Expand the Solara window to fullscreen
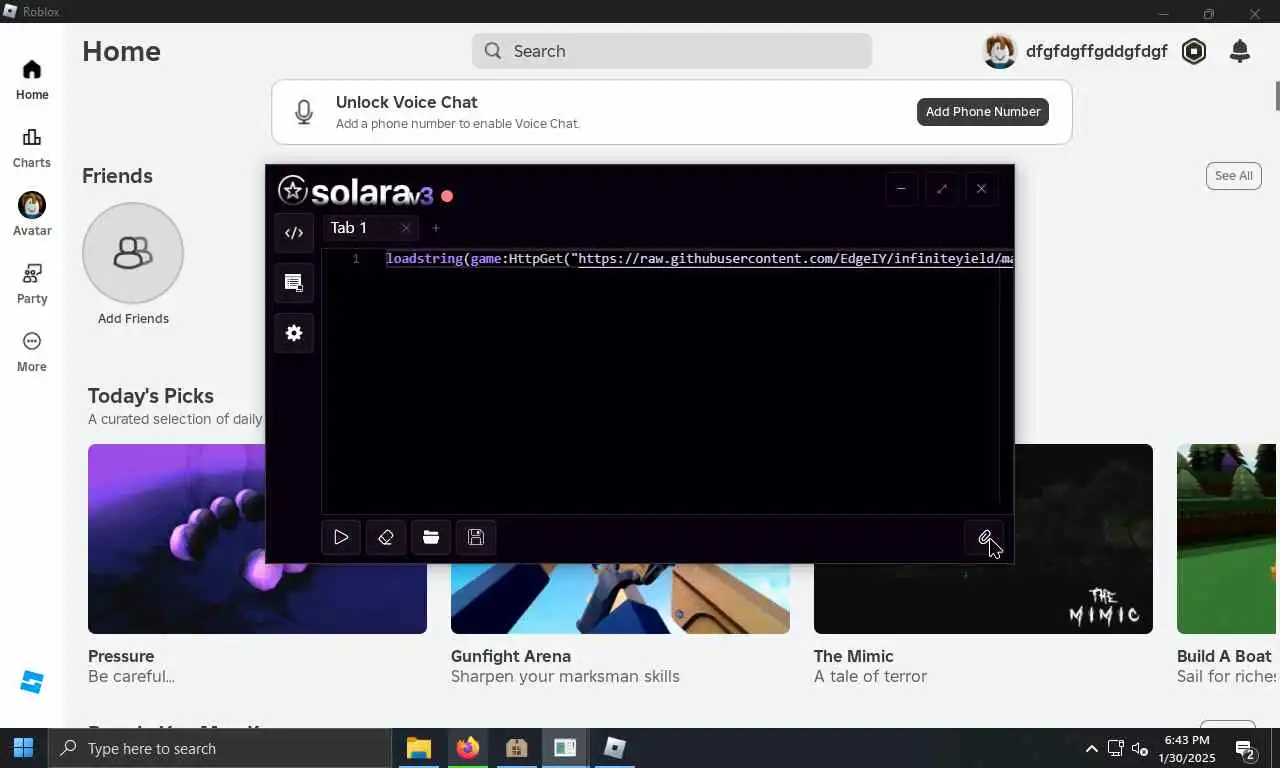The image size is (1280, 768). 941,189
